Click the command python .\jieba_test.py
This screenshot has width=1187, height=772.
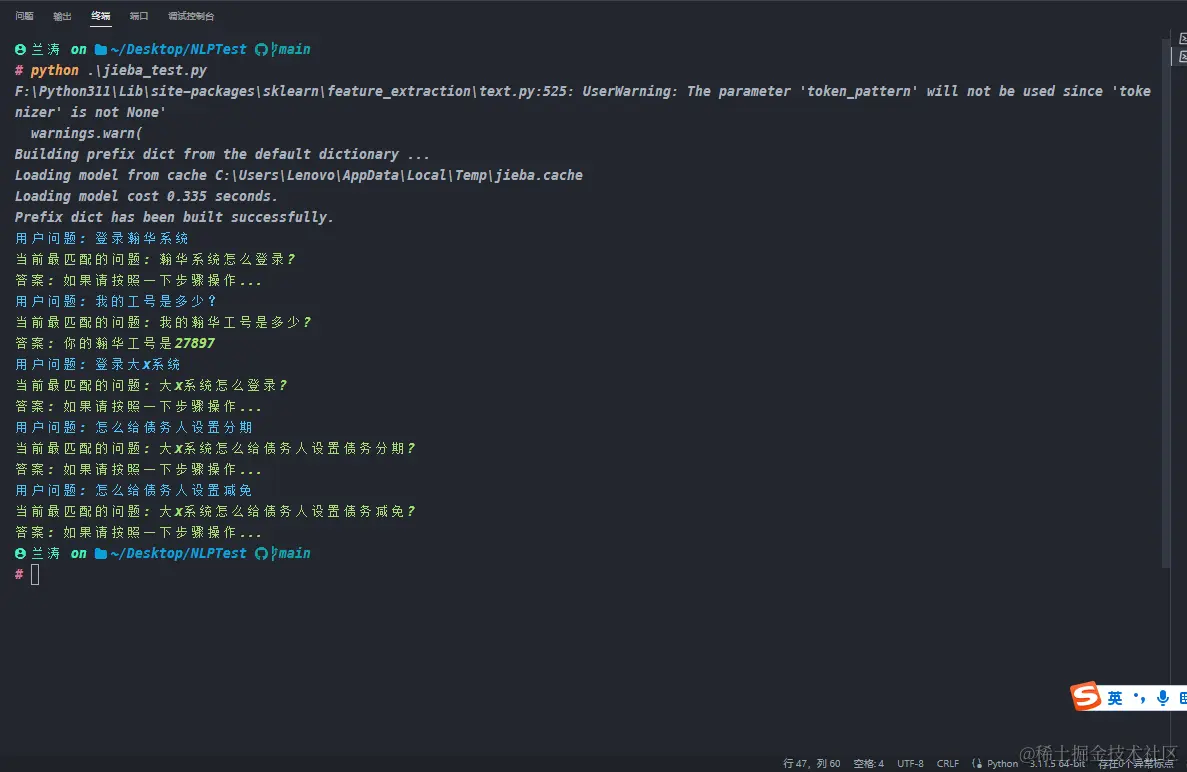coord(118,70)
